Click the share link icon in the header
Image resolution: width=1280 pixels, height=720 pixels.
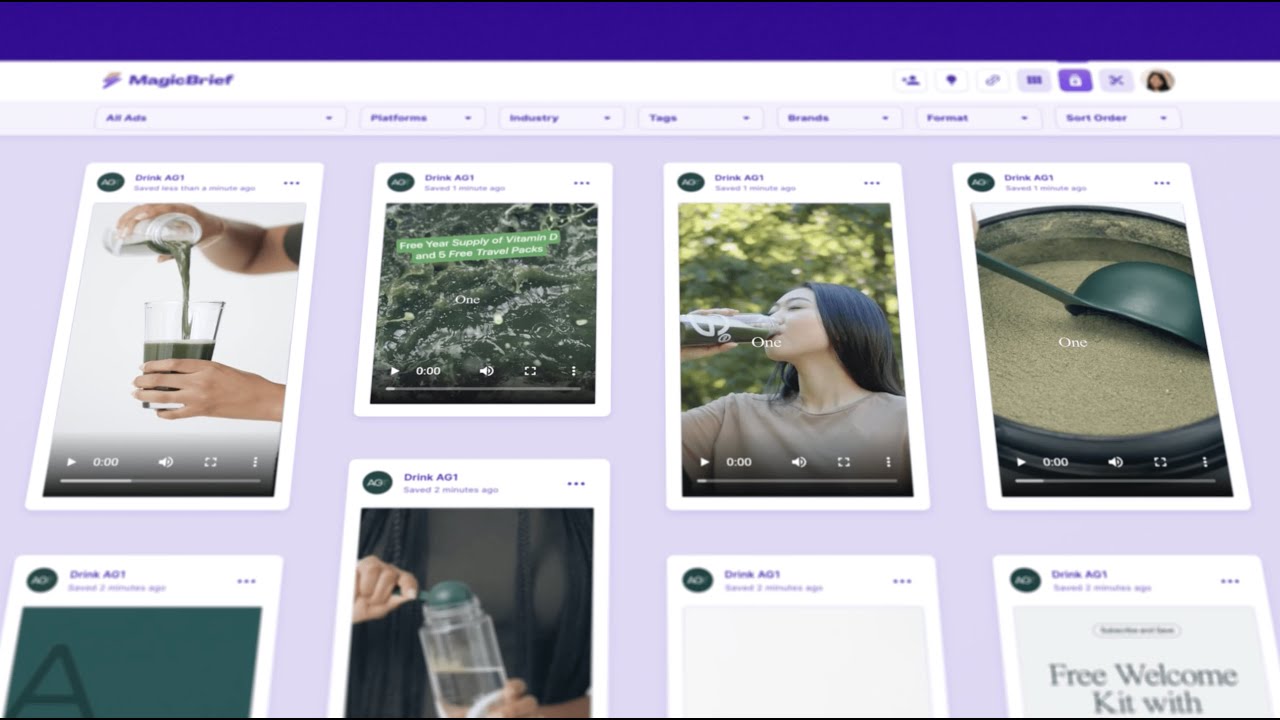[x=993, y=80]
